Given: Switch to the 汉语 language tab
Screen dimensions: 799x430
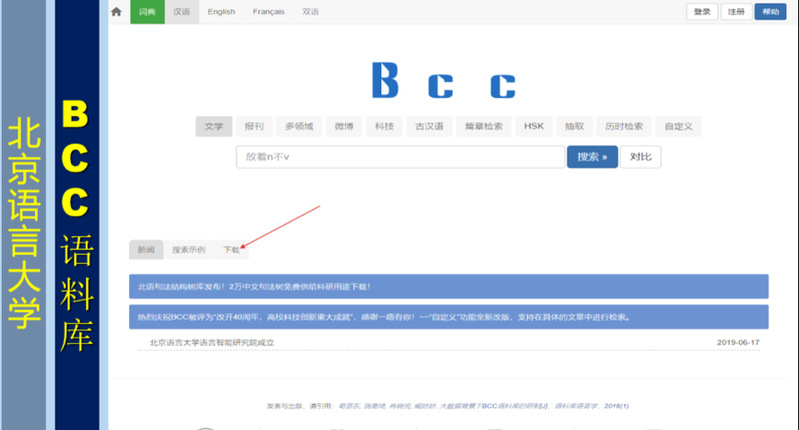Looking at the screenshot, I should point(181,12).
